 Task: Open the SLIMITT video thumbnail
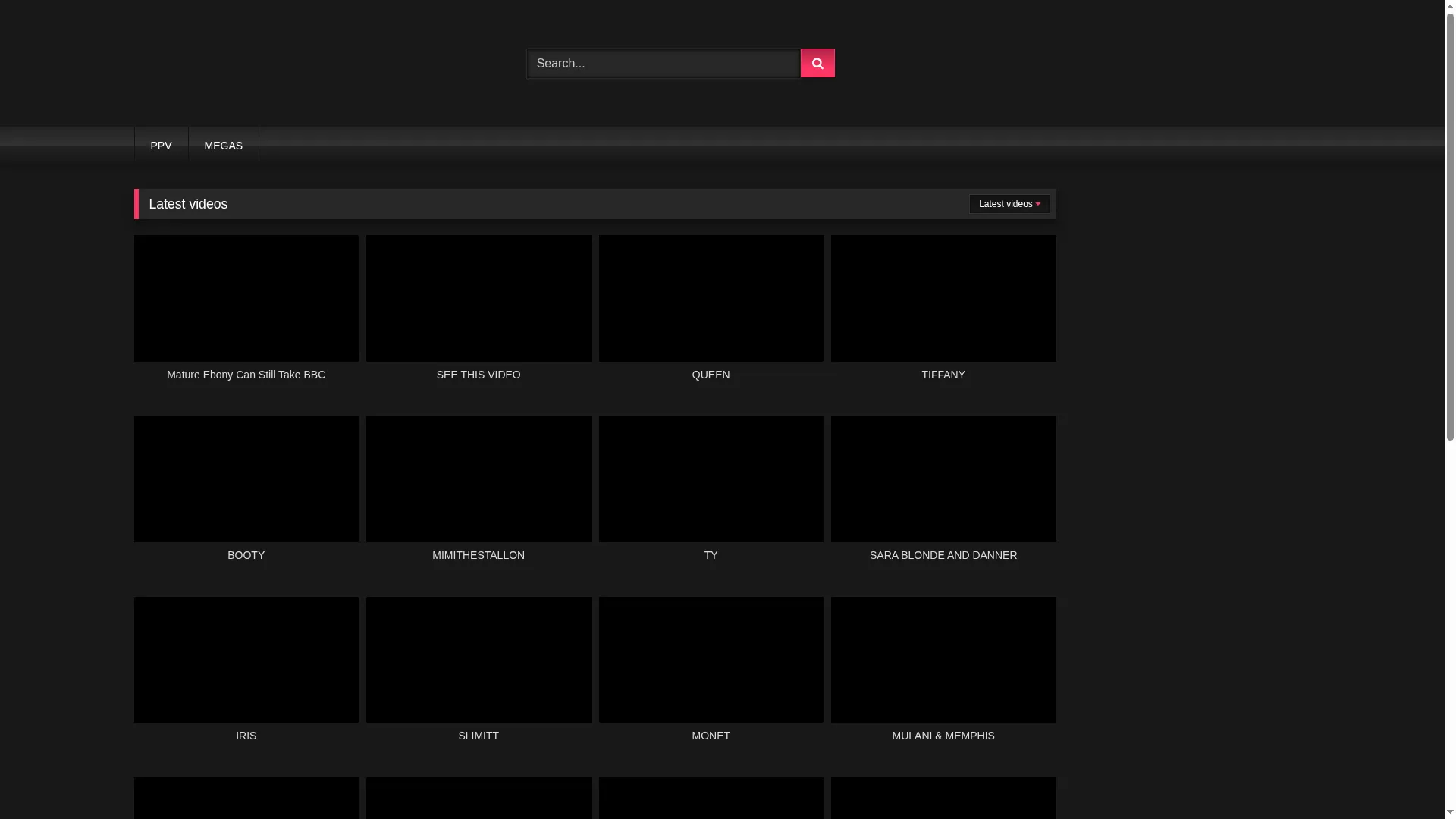tap(479, 660)
